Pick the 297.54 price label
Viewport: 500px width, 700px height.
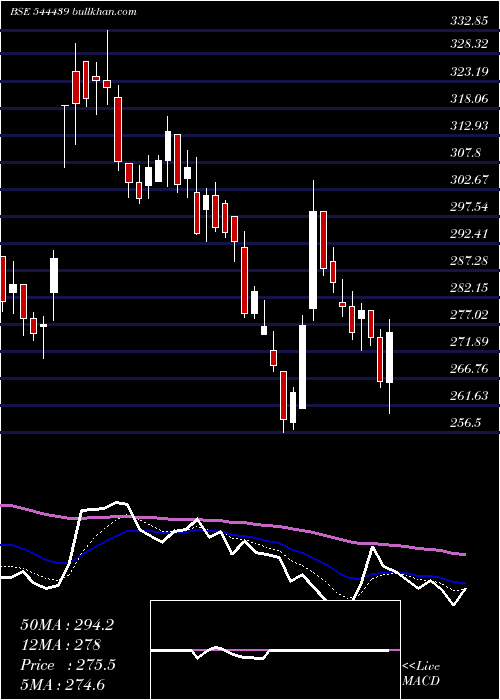tap(469, 207)
